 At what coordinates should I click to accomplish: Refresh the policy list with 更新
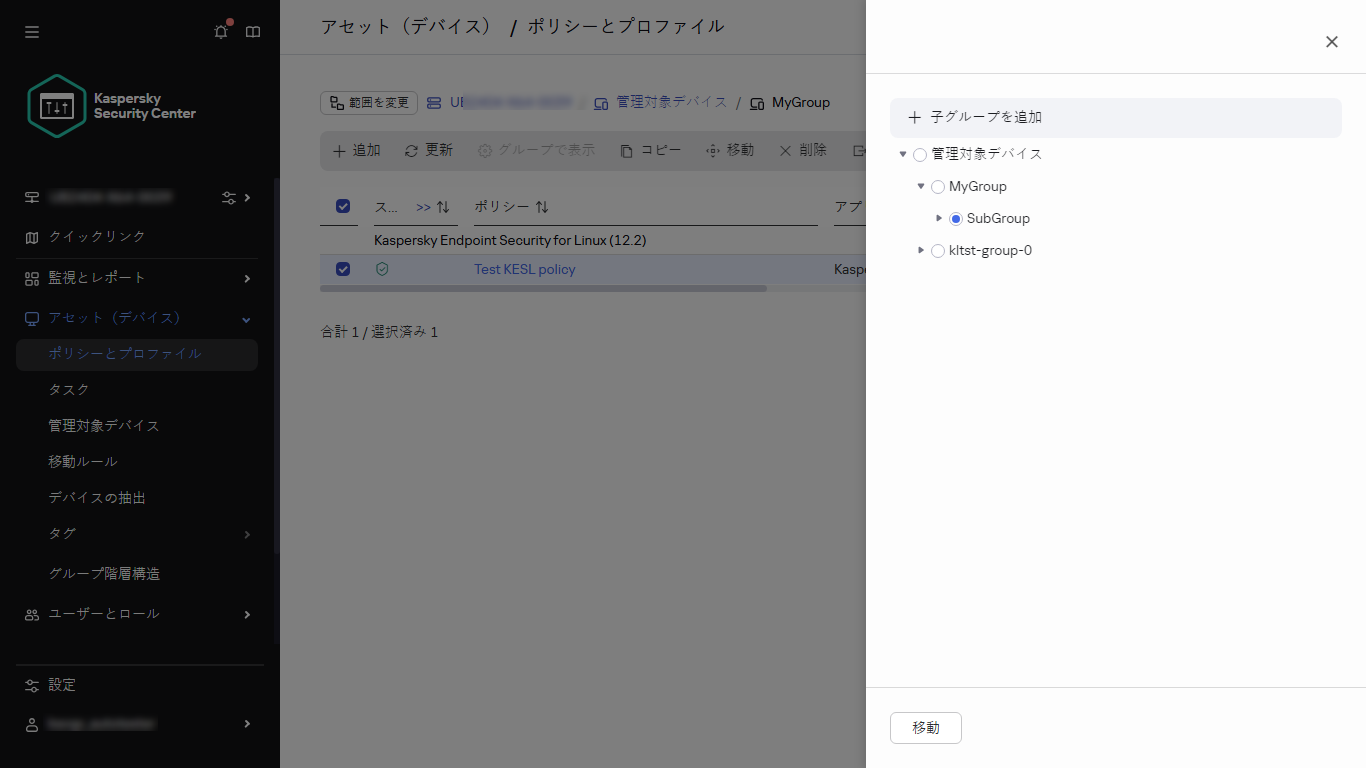coord(428,150)
